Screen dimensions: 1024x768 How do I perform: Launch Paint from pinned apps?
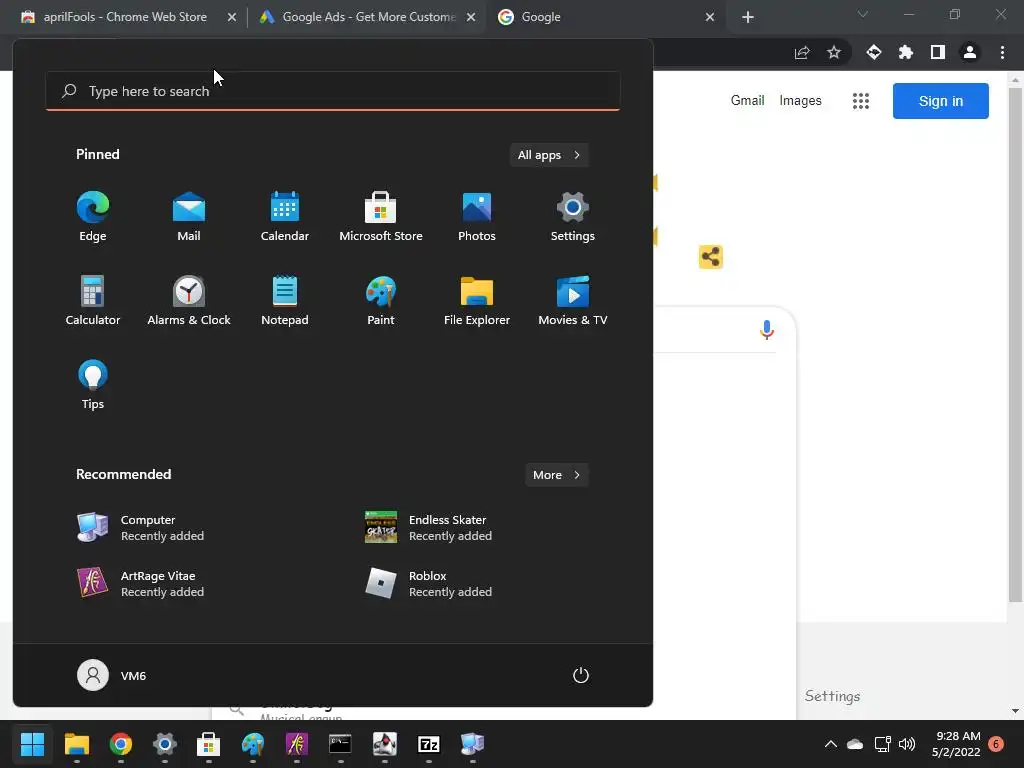pyautogui.click(x=381, y=300)
